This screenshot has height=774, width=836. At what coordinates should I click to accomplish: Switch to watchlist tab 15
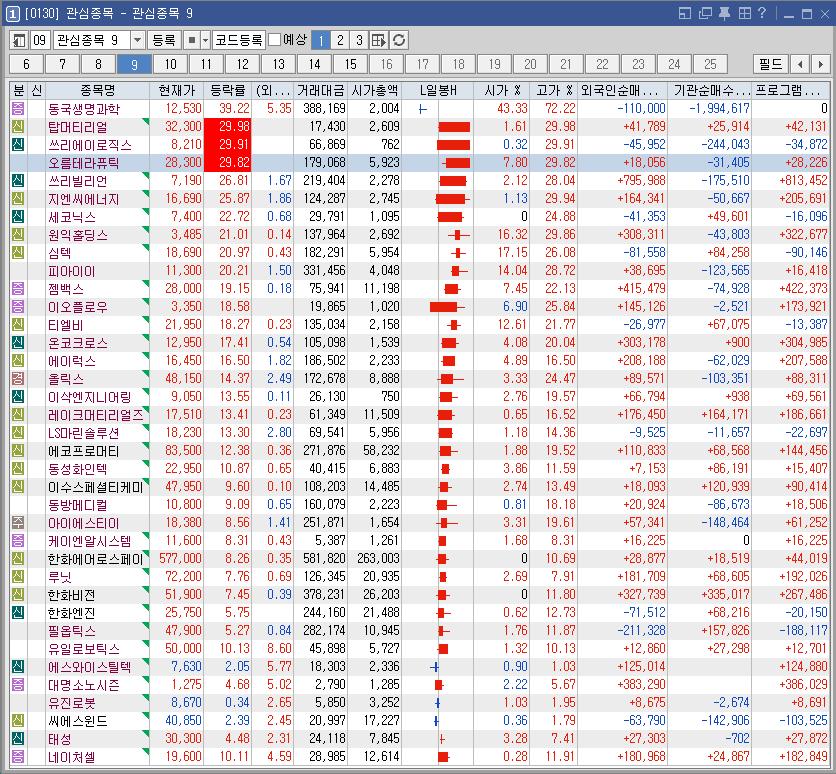(350, 64)
